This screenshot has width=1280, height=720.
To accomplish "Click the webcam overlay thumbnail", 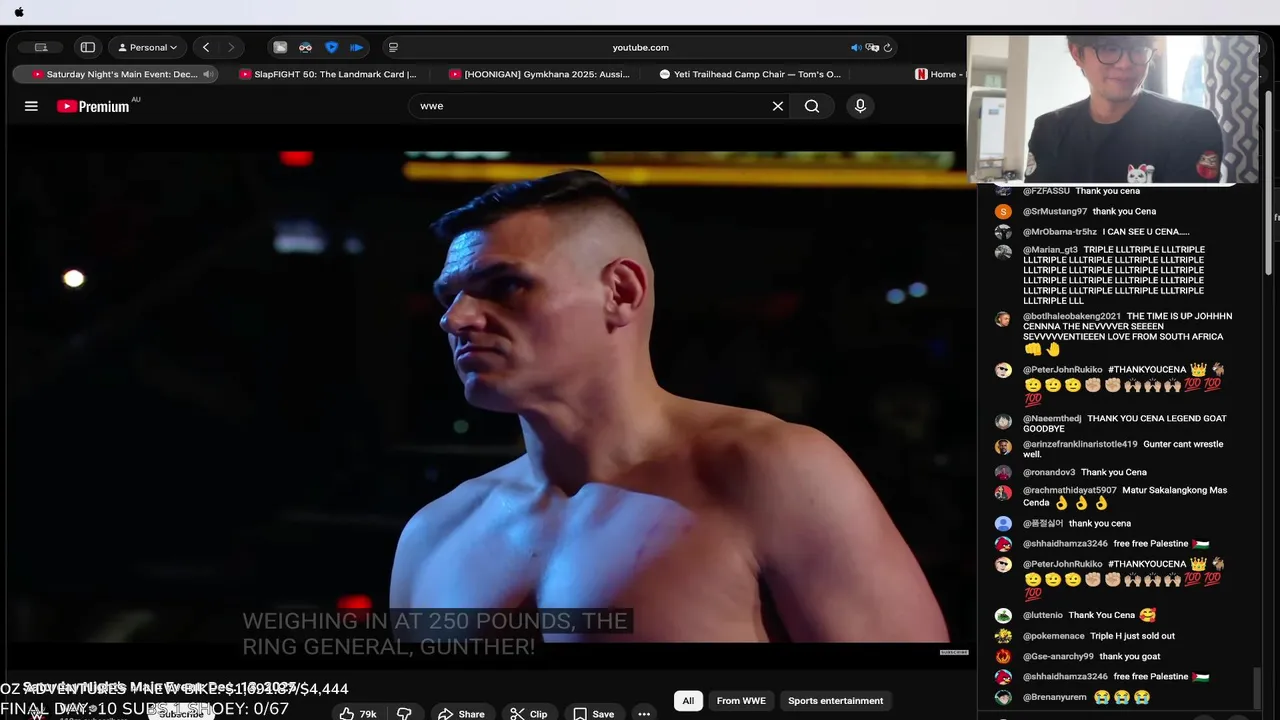I will click(1112, 109).
